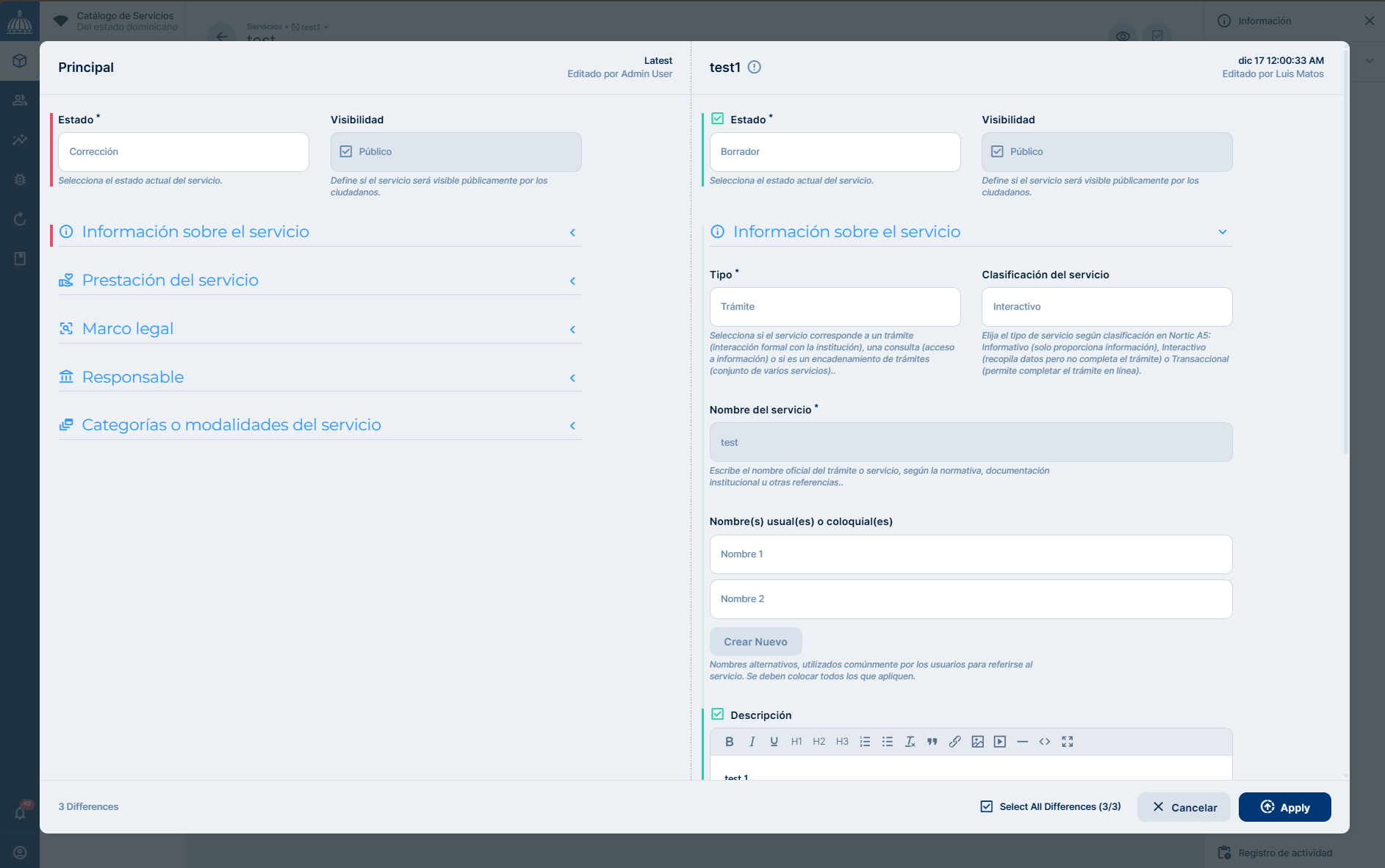Apply the H1 heading style
This screenshot has width=1385, height=868.
click(x=796, y=742)
